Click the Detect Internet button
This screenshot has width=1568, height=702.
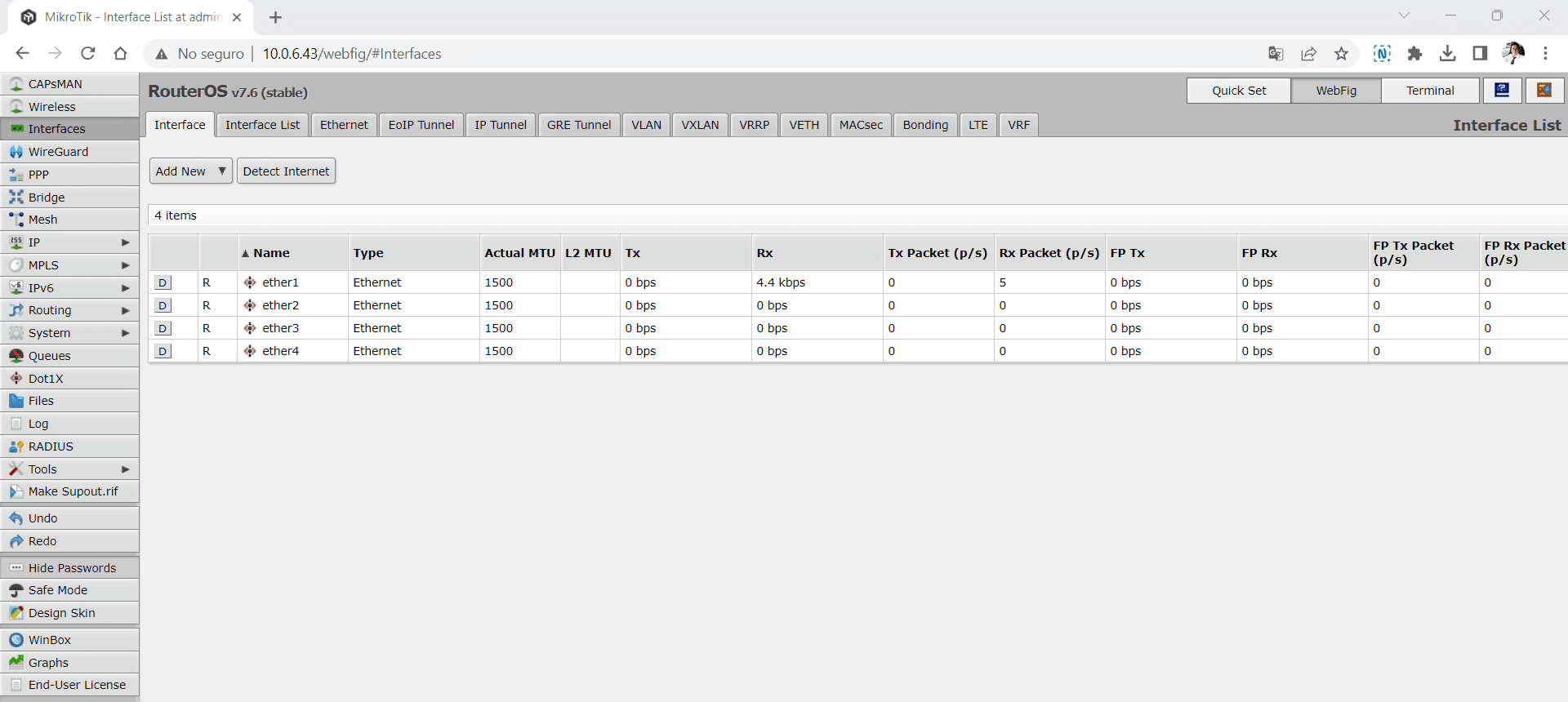286,171
